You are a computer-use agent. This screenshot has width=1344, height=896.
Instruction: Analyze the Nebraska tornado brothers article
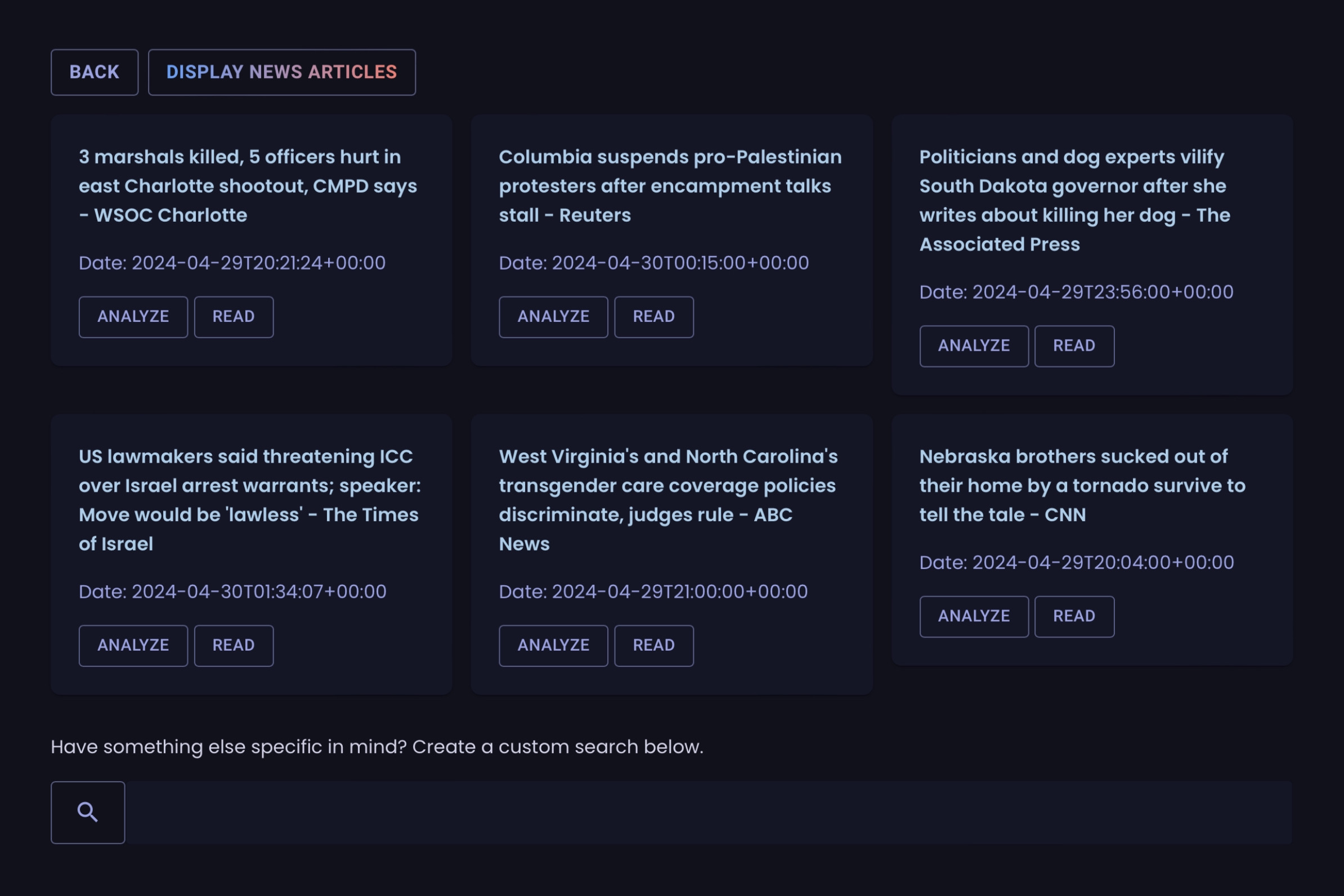click(973, 616)
